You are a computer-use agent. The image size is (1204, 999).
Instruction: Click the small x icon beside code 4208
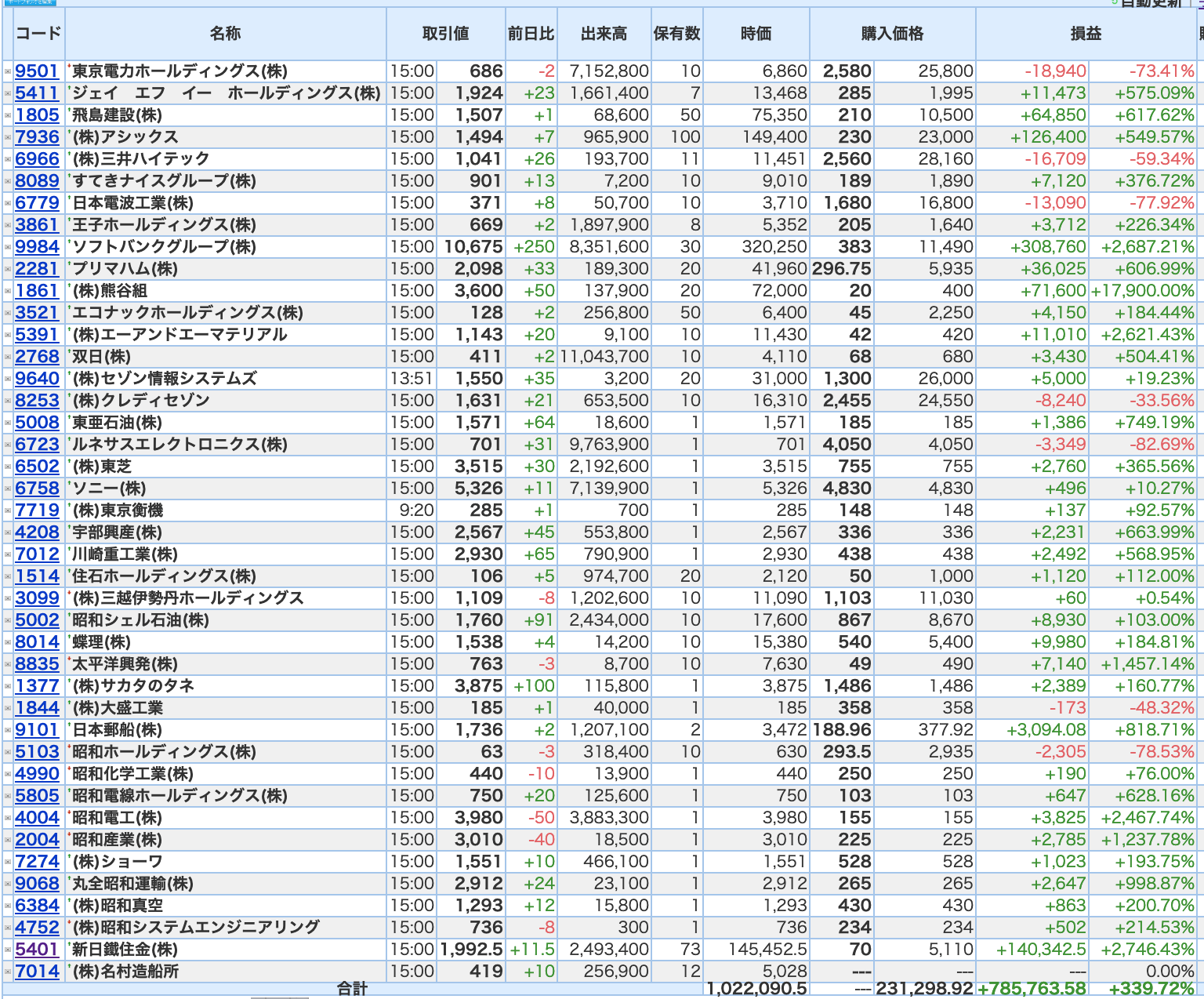8,532
